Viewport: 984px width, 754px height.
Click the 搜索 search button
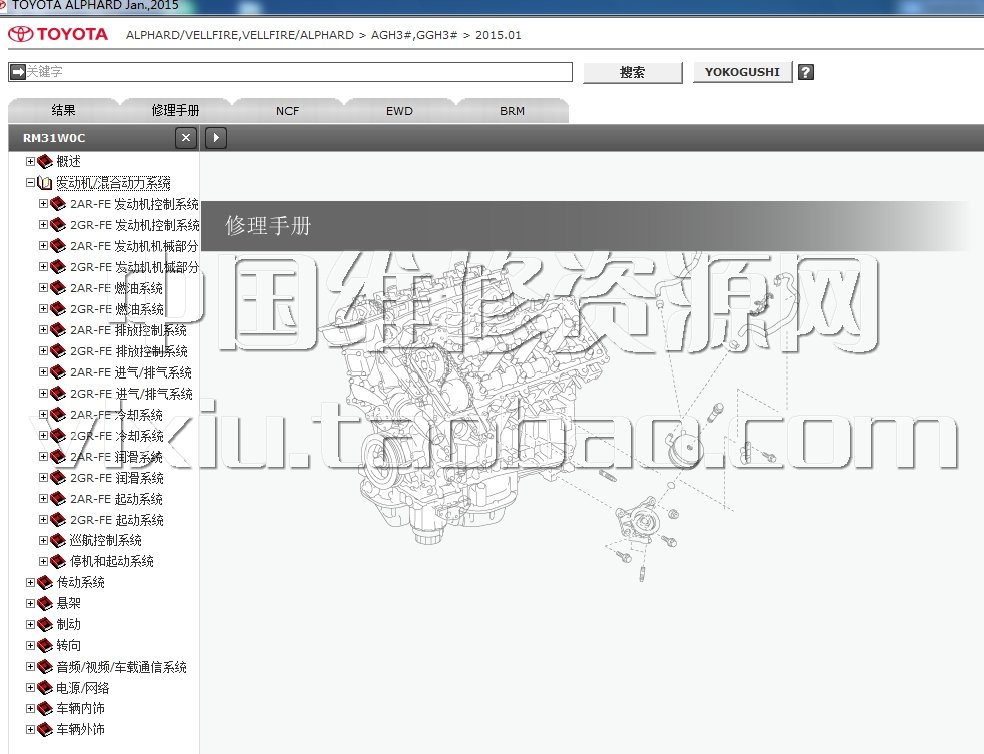(x=633, y=72)
